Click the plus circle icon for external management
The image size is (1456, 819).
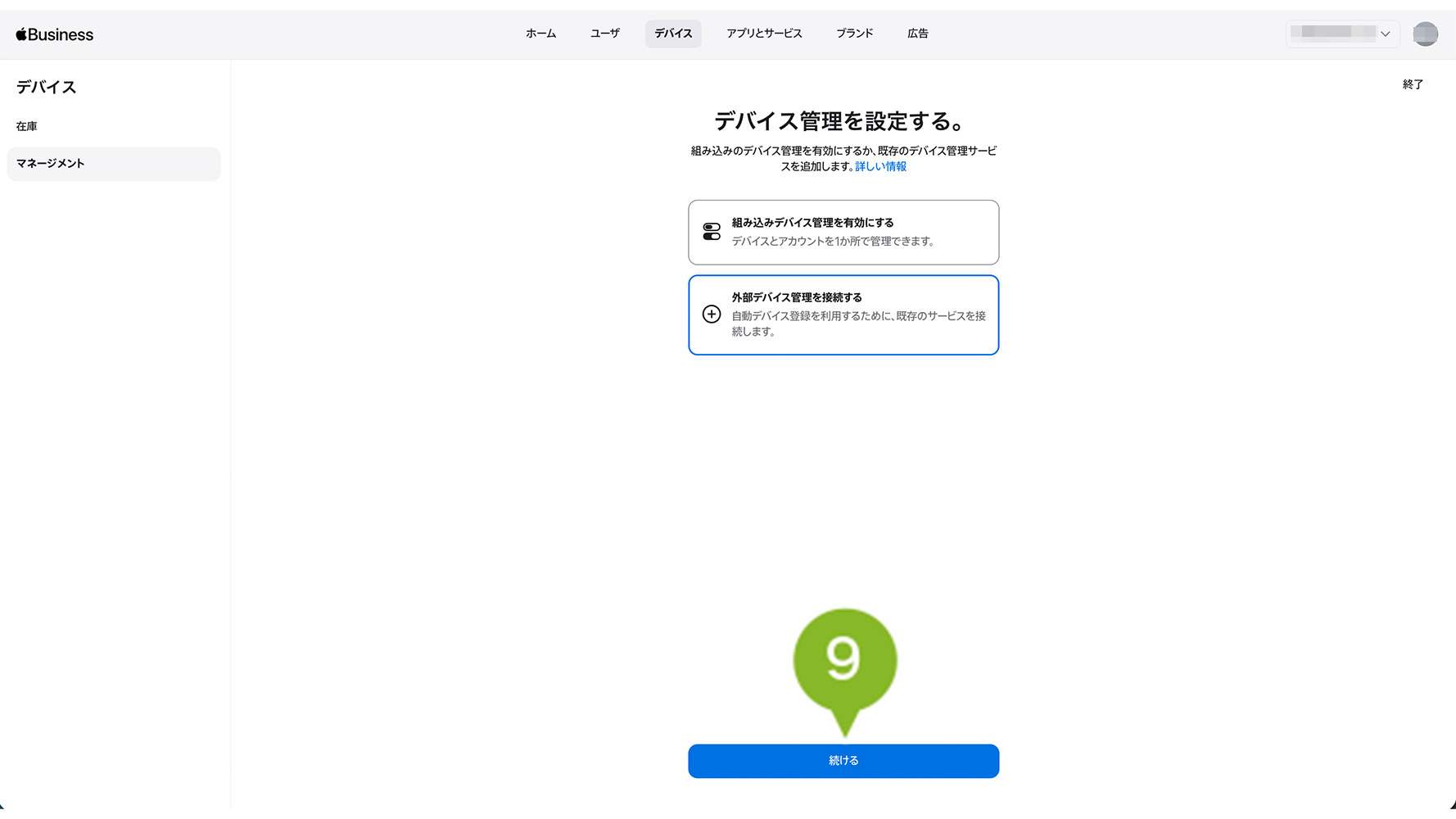click(712, 314)
